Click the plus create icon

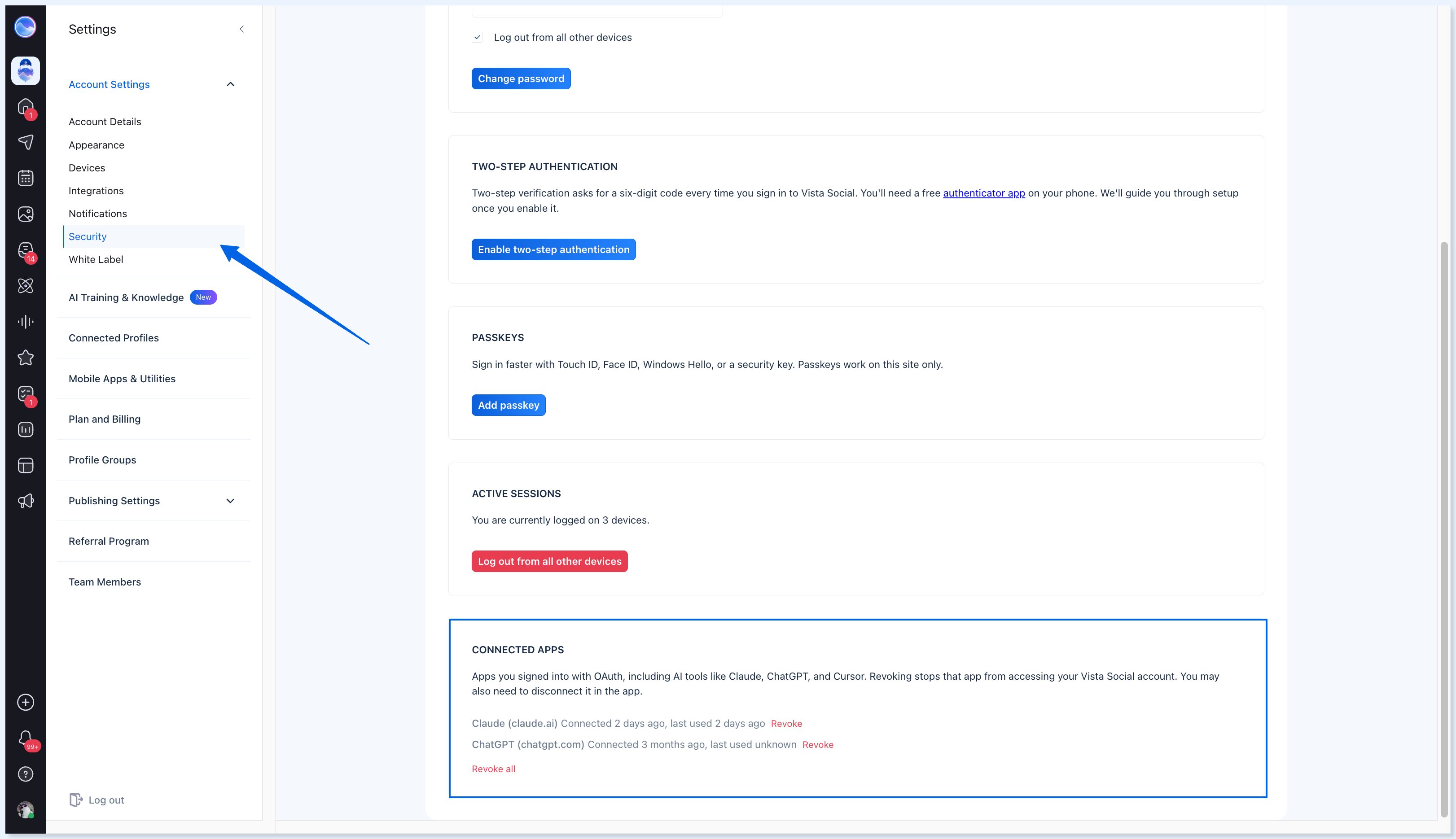click(x=26, y=703)
